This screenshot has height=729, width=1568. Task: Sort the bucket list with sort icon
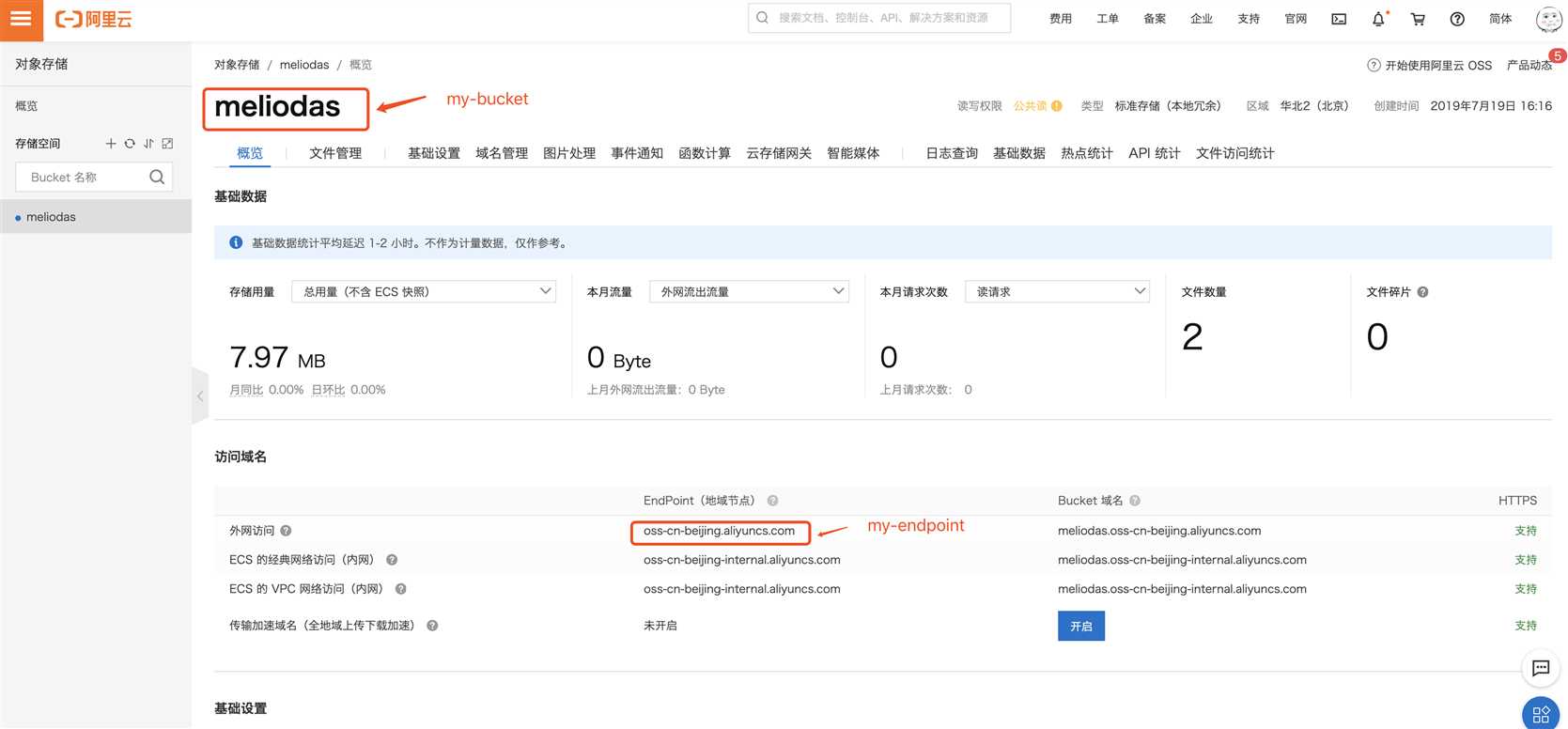point(148,144)
